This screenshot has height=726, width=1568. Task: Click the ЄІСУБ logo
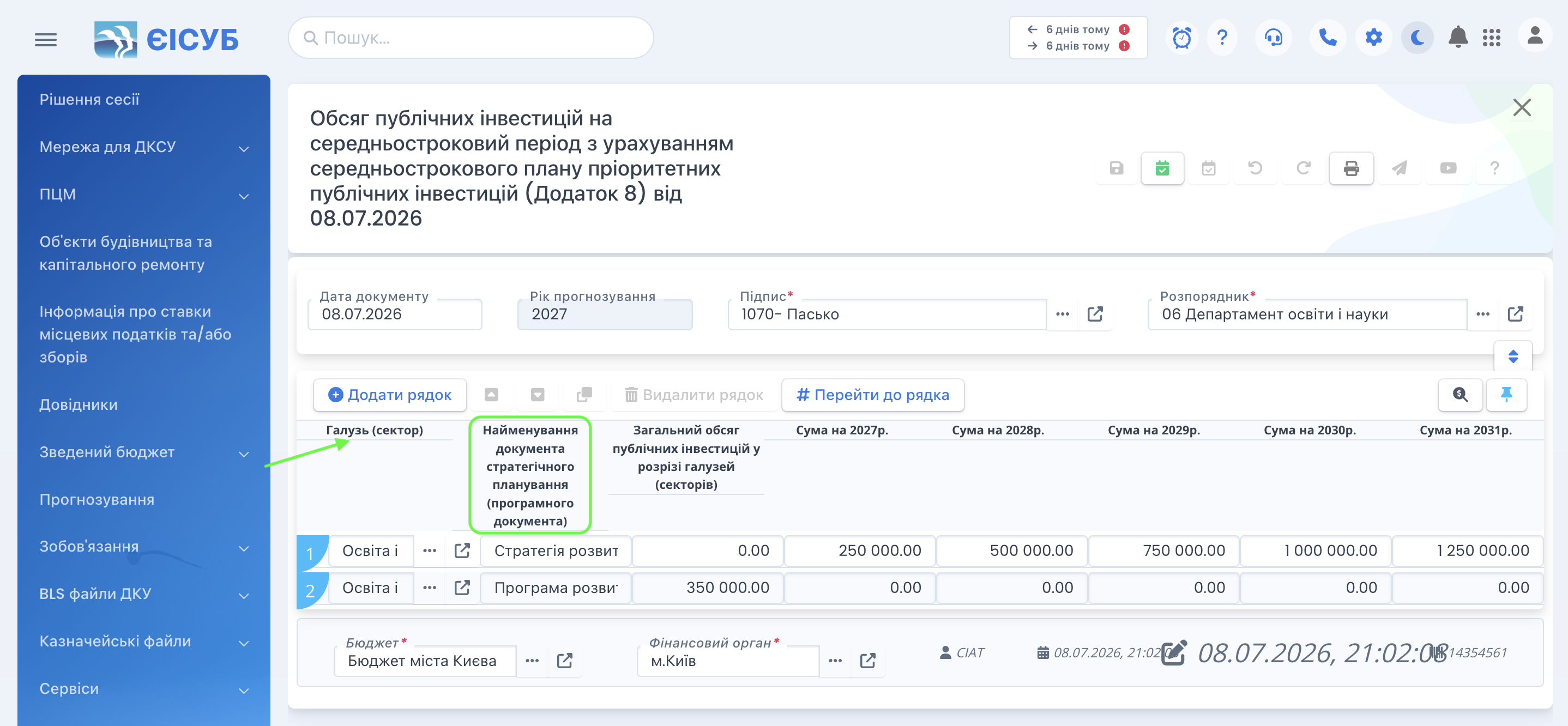[166, 40]
